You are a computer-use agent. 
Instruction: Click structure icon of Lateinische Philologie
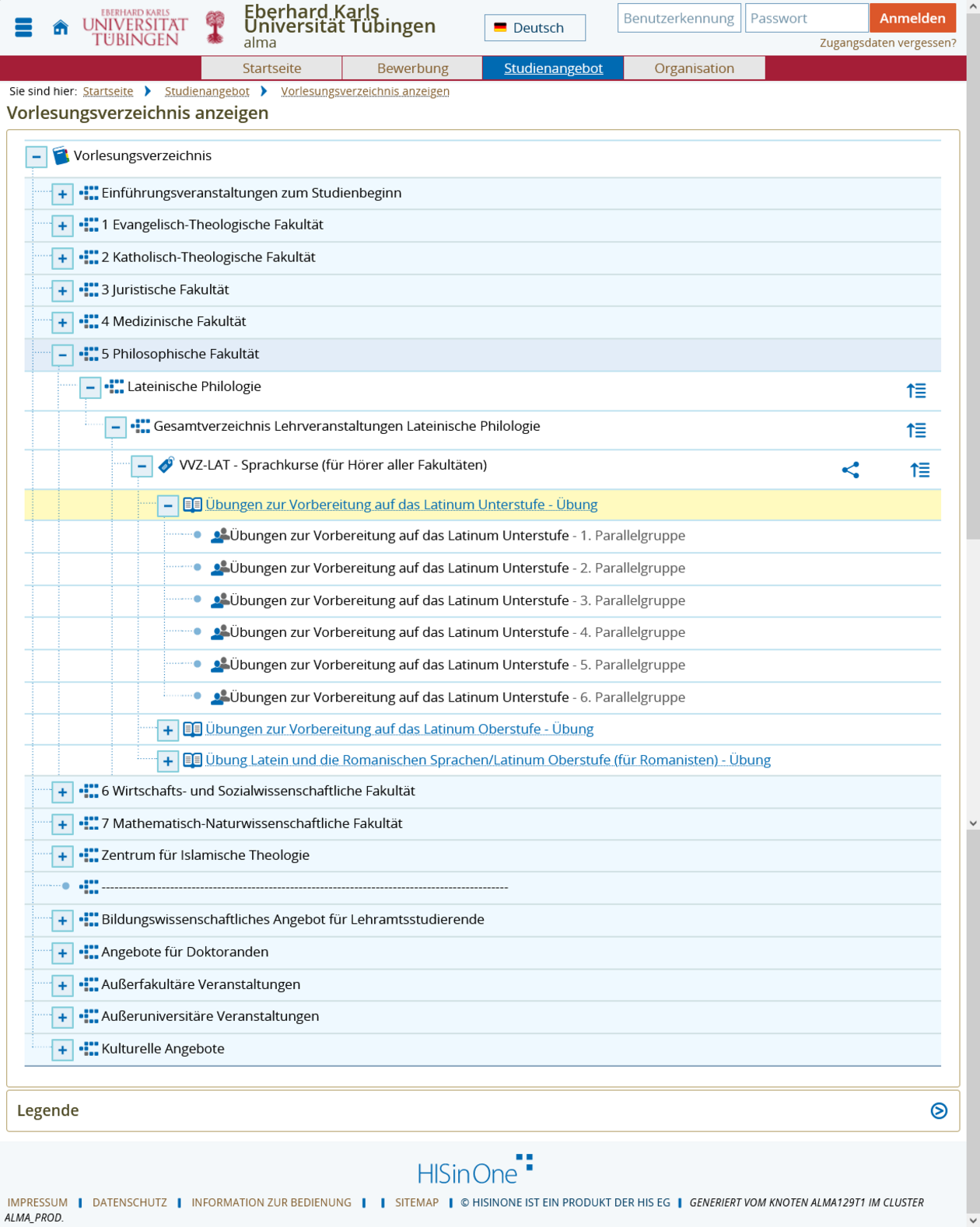[114, 386]
